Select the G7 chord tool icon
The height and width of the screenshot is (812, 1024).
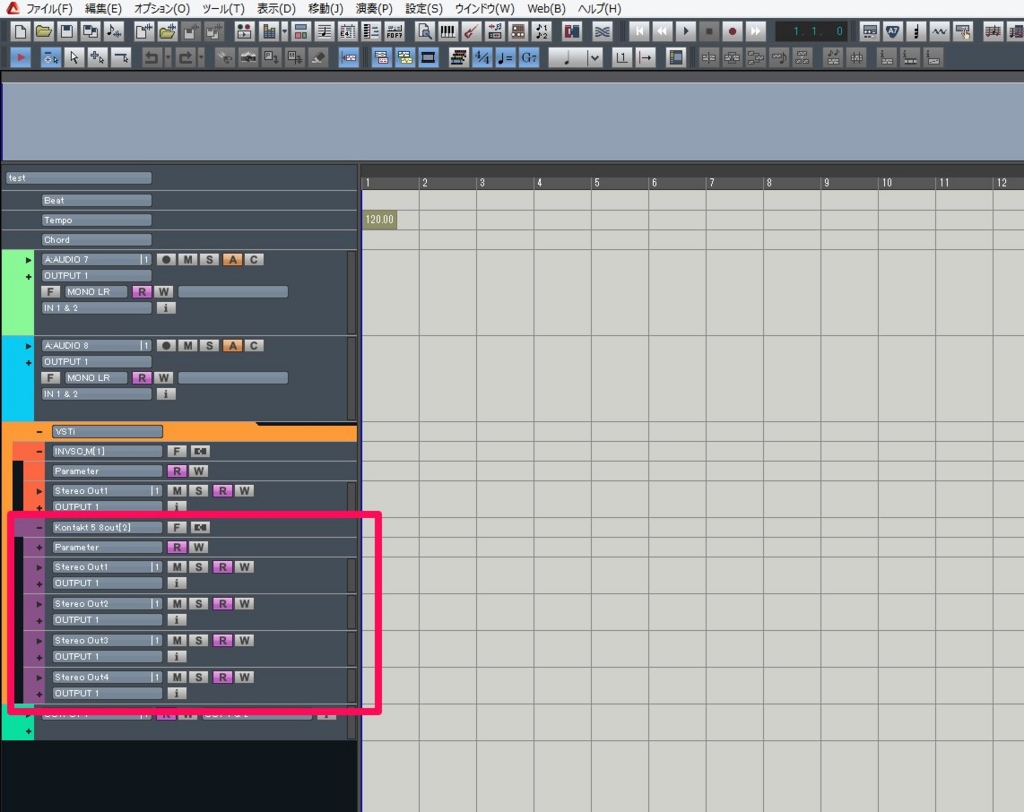528,58
